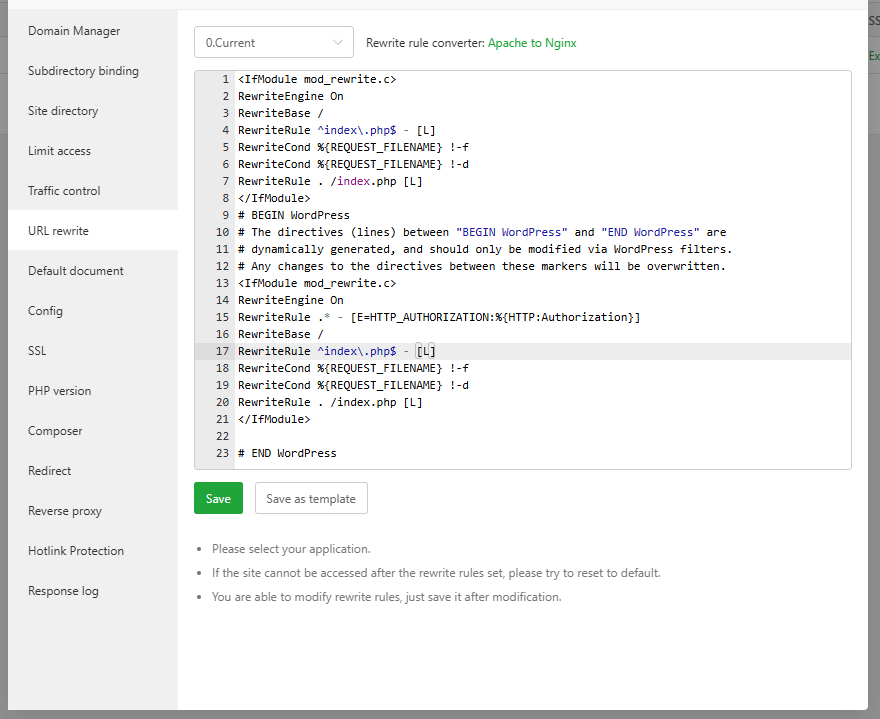Switch to Subdirectory binding tab
The height and width of the screenshot is (719, 880).
point(83,71)
